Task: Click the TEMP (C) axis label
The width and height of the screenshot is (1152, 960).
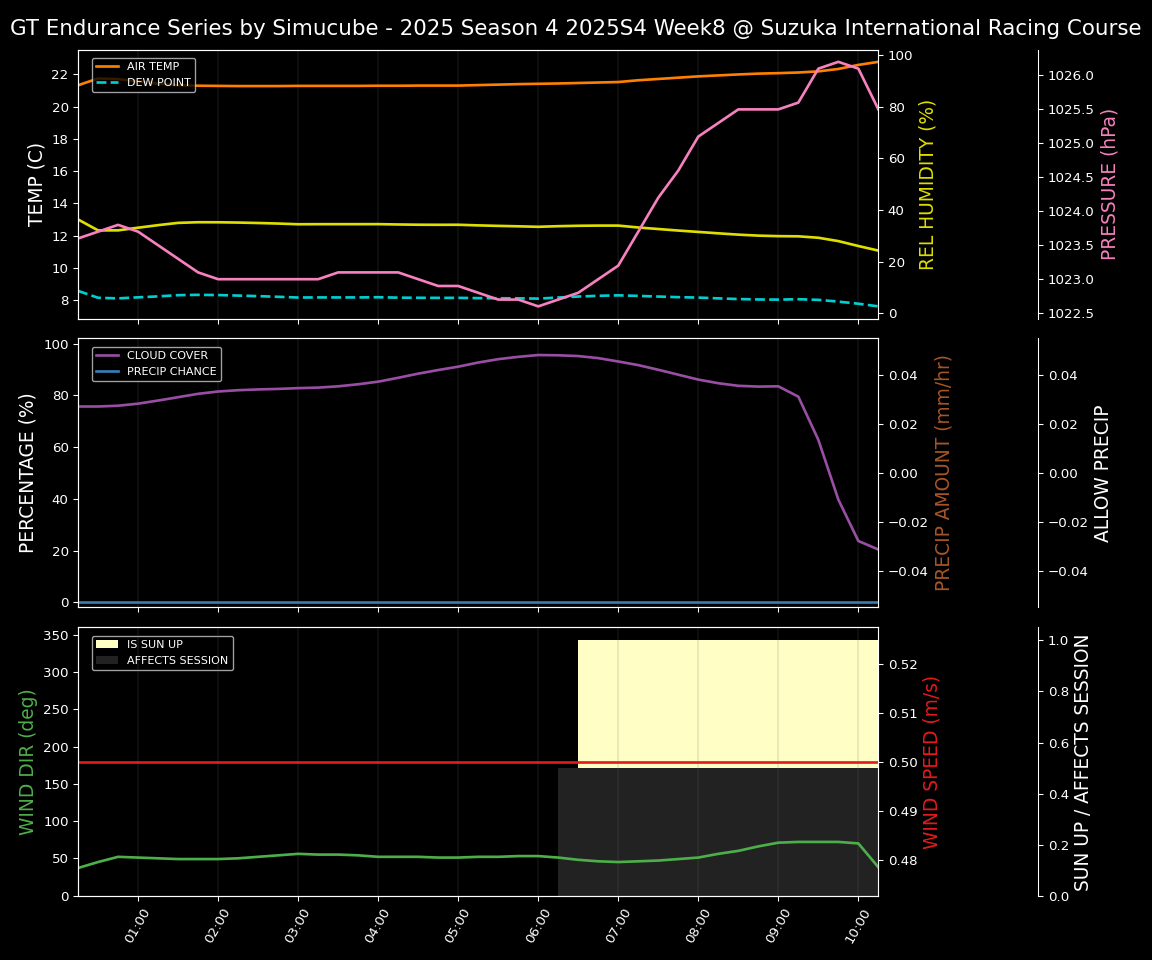Action: click(36, 184)
